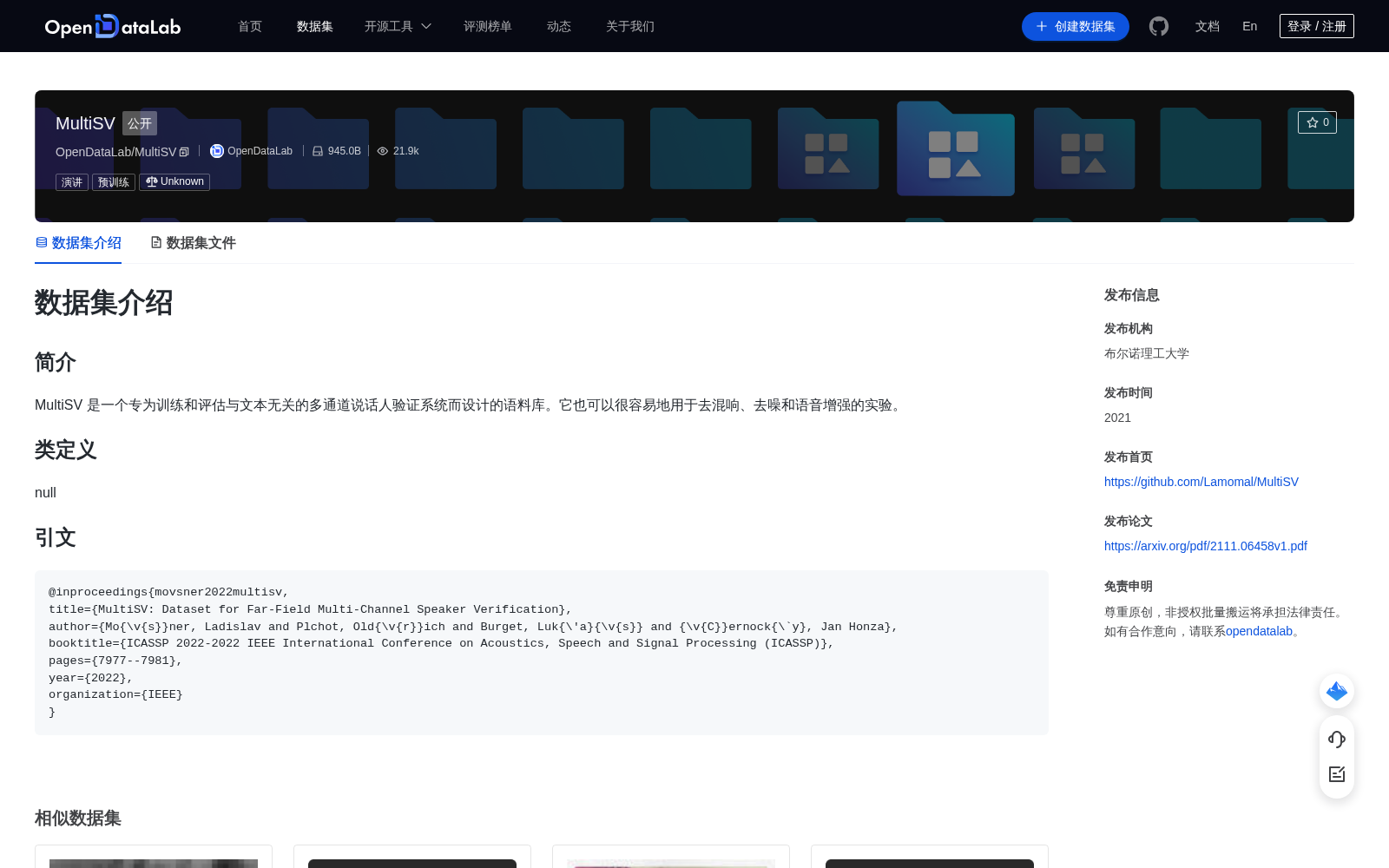Open the arxiv paper PDF link

[x=1206, y=546]
